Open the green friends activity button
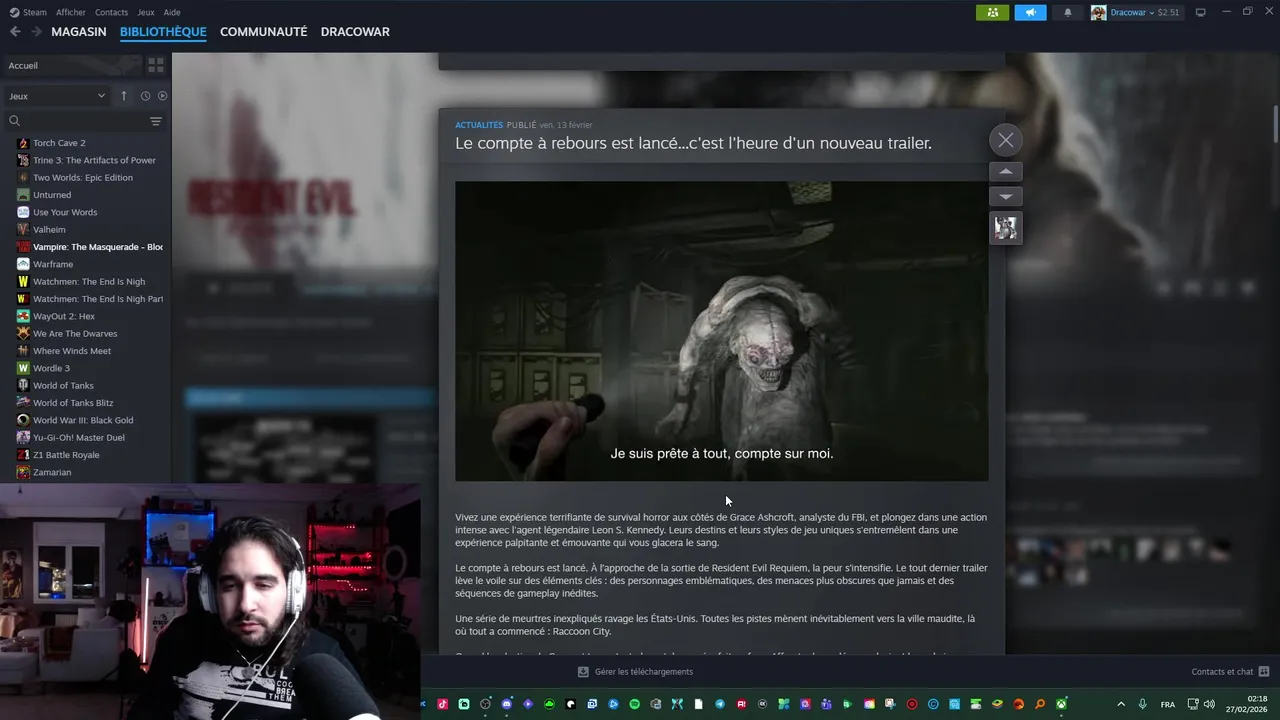 click(x=992, y=12)
